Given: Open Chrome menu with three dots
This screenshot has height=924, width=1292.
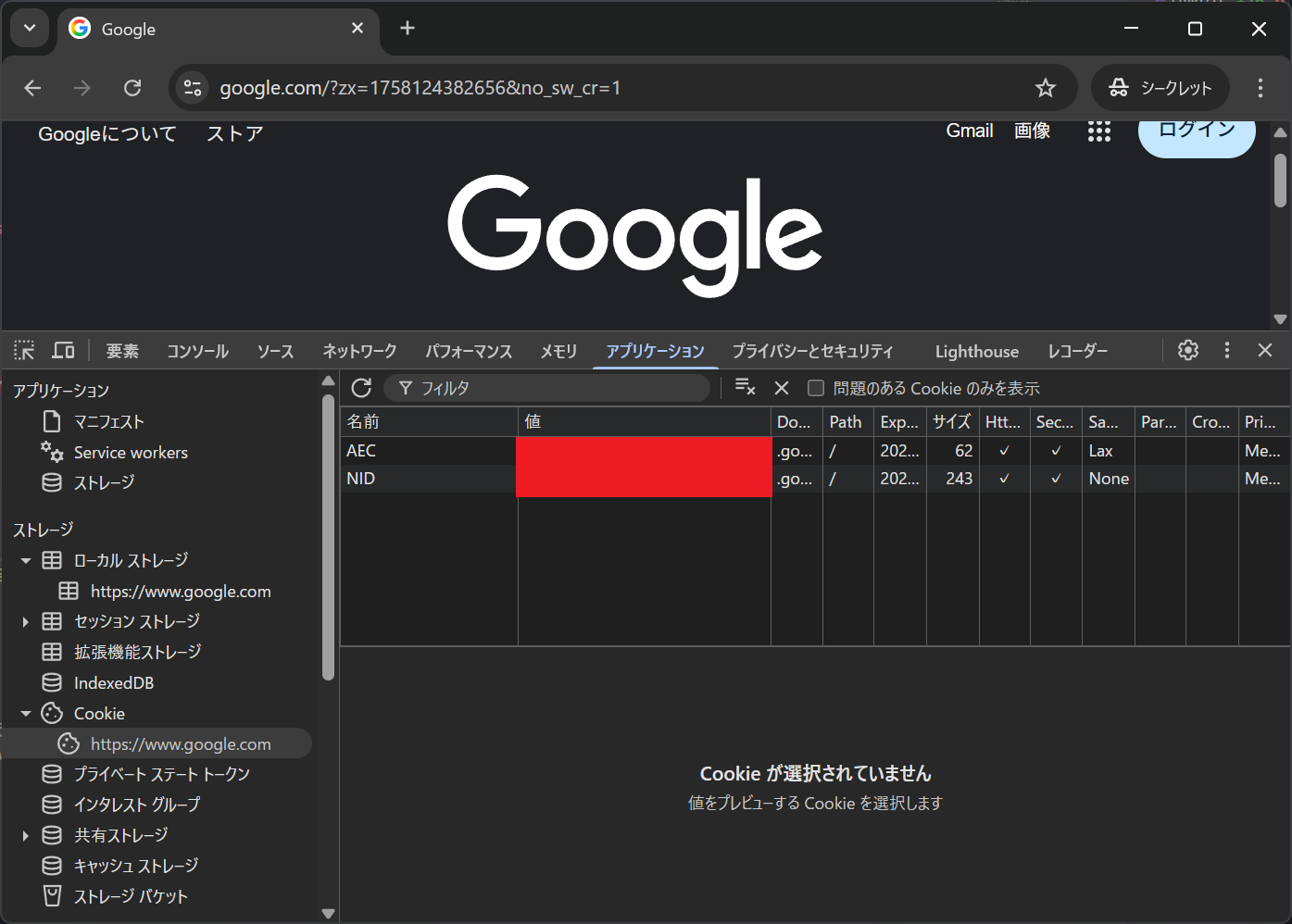Looking at the screenshot, I should [1261, 88].
